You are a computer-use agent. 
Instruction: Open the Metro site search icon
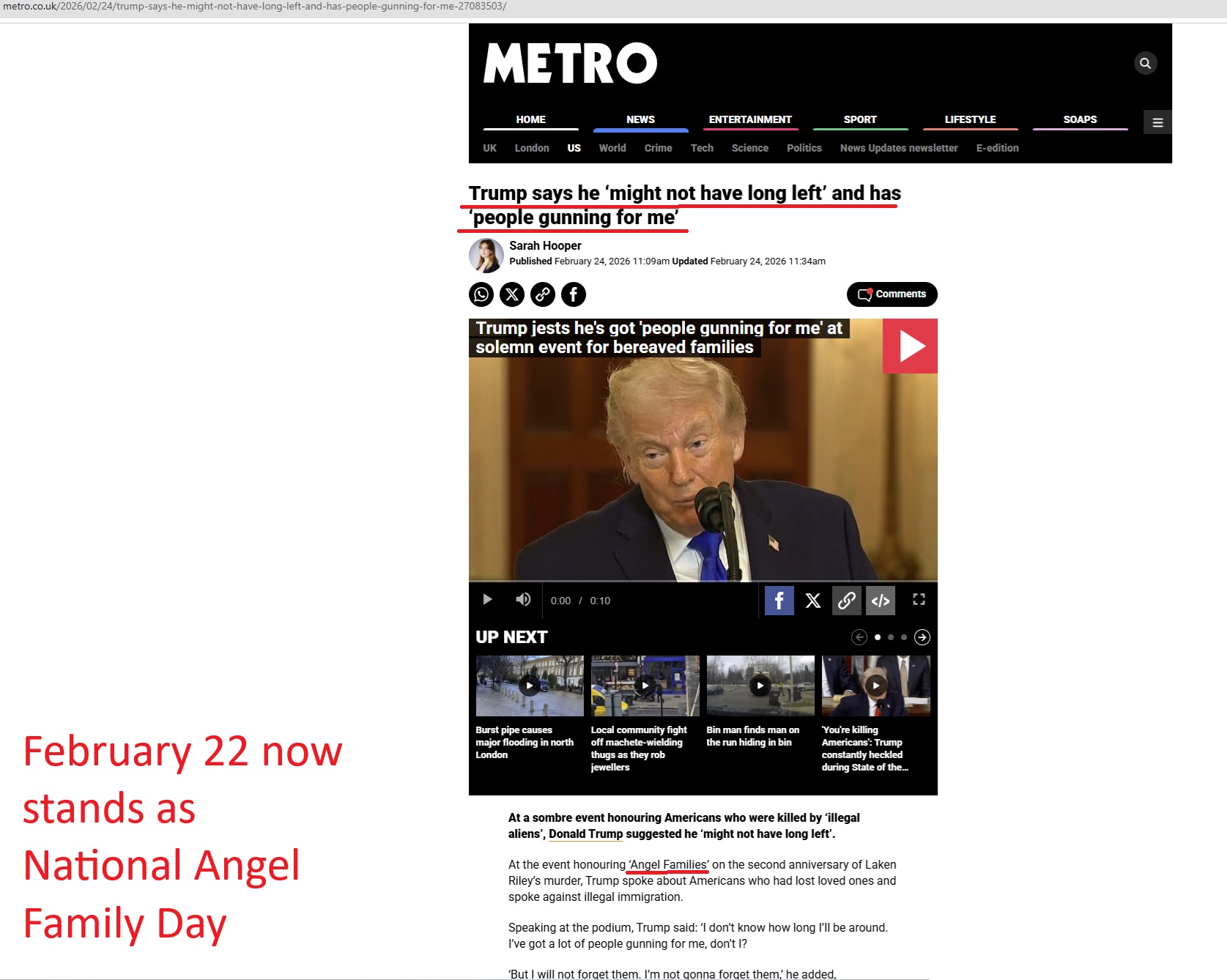1146,63
